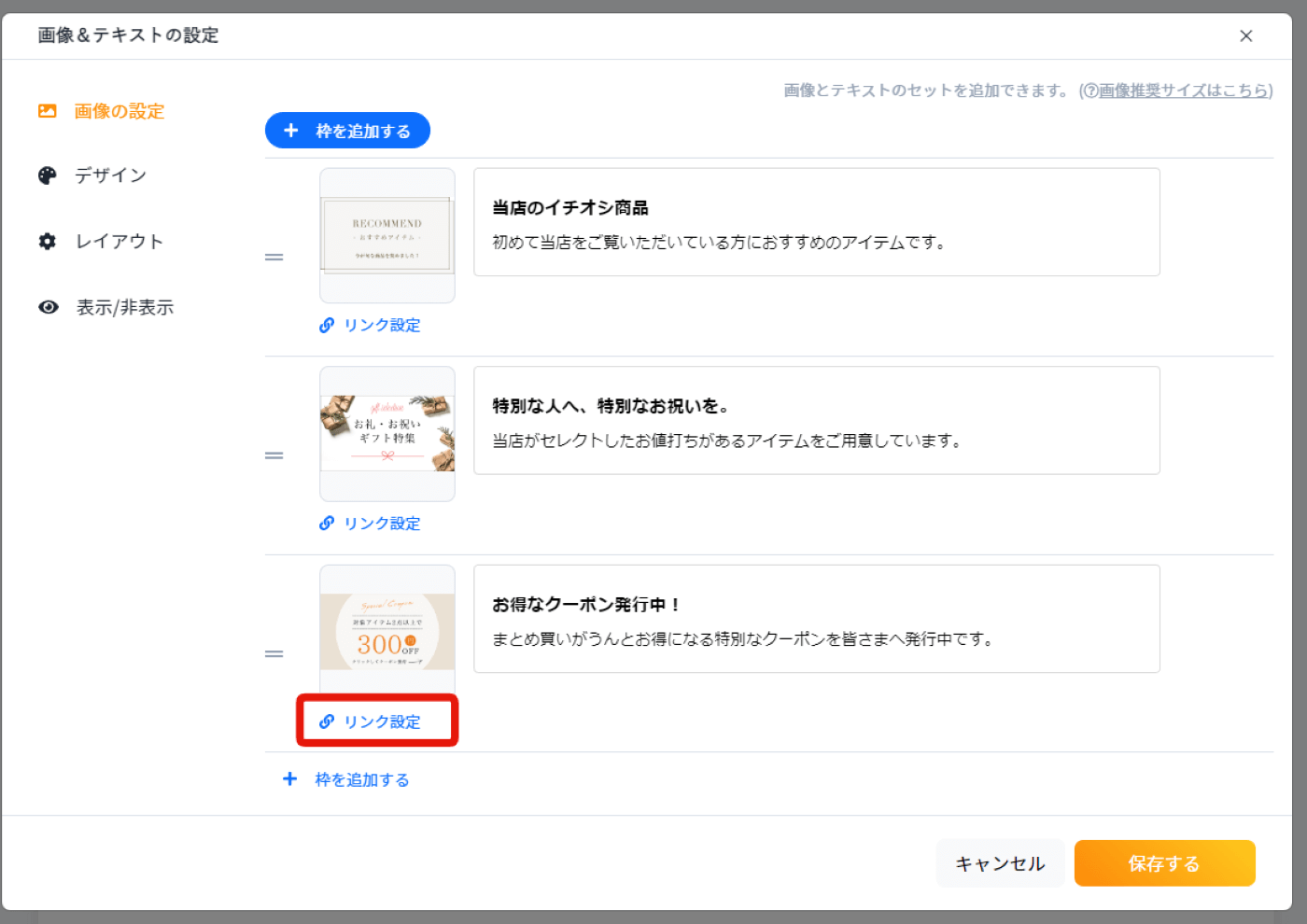Screen dimensions: 1307x924
Task: Click 保存する to save settings
Action: tap(1164, 863)
